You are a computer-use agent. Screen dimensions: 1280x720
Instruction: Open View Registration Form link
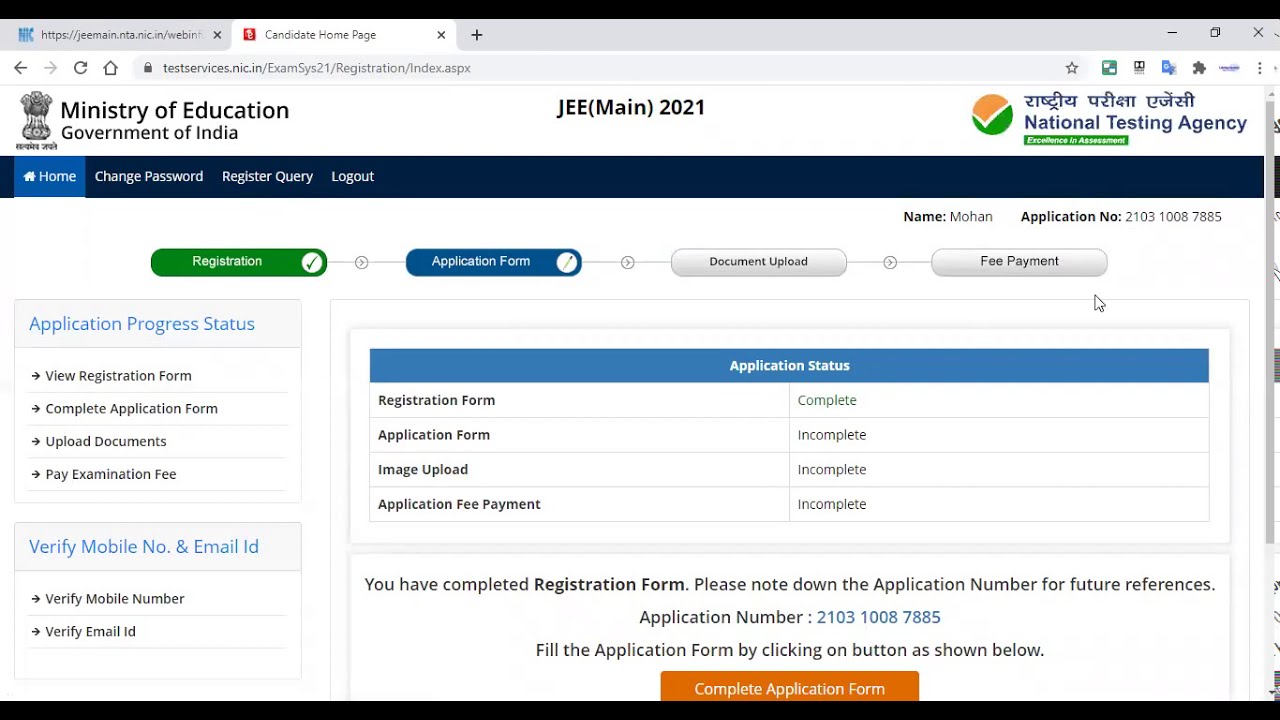click(118, 376)
